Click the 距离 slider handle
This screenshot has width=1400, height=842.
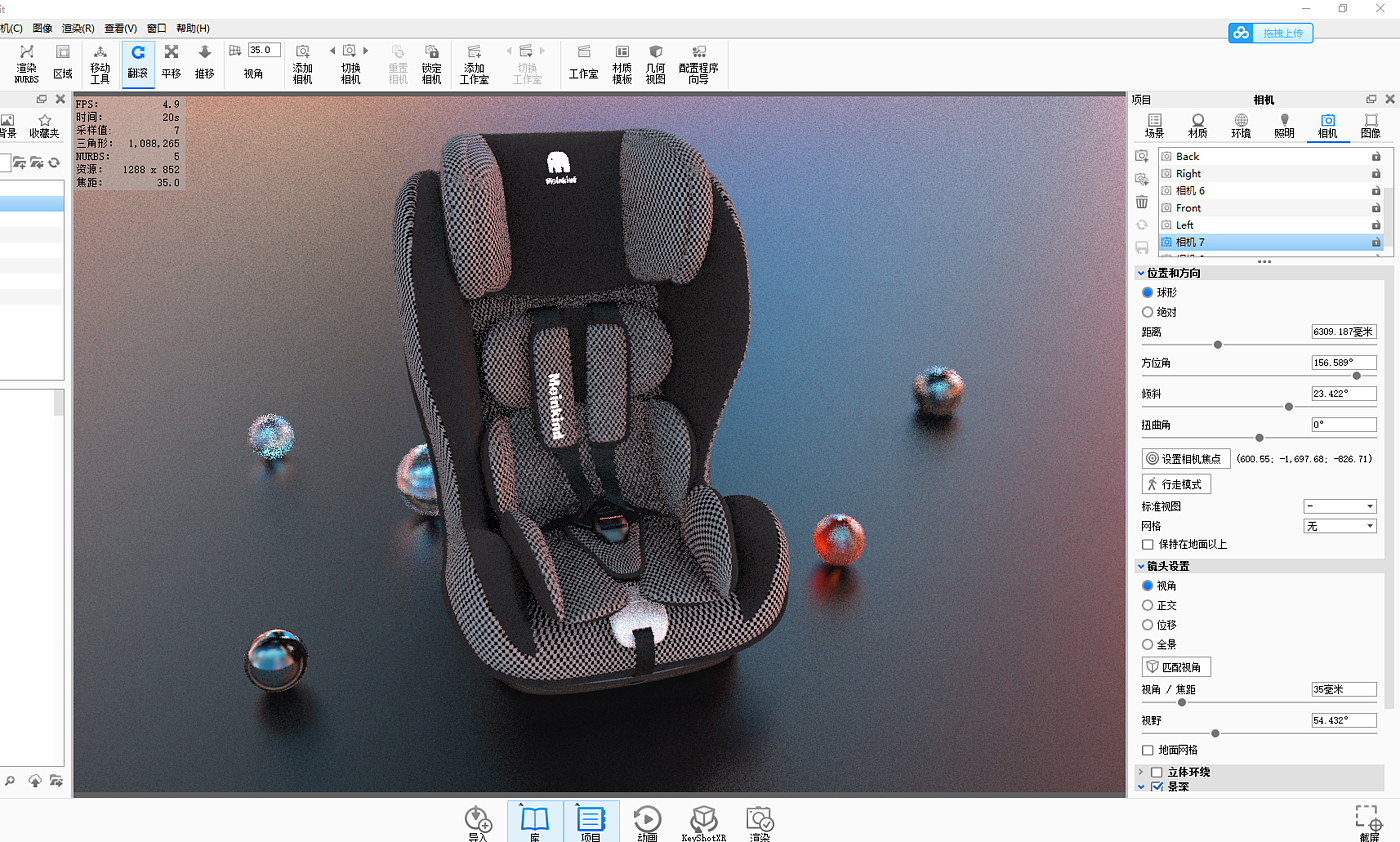click(x=1217, y=345)
